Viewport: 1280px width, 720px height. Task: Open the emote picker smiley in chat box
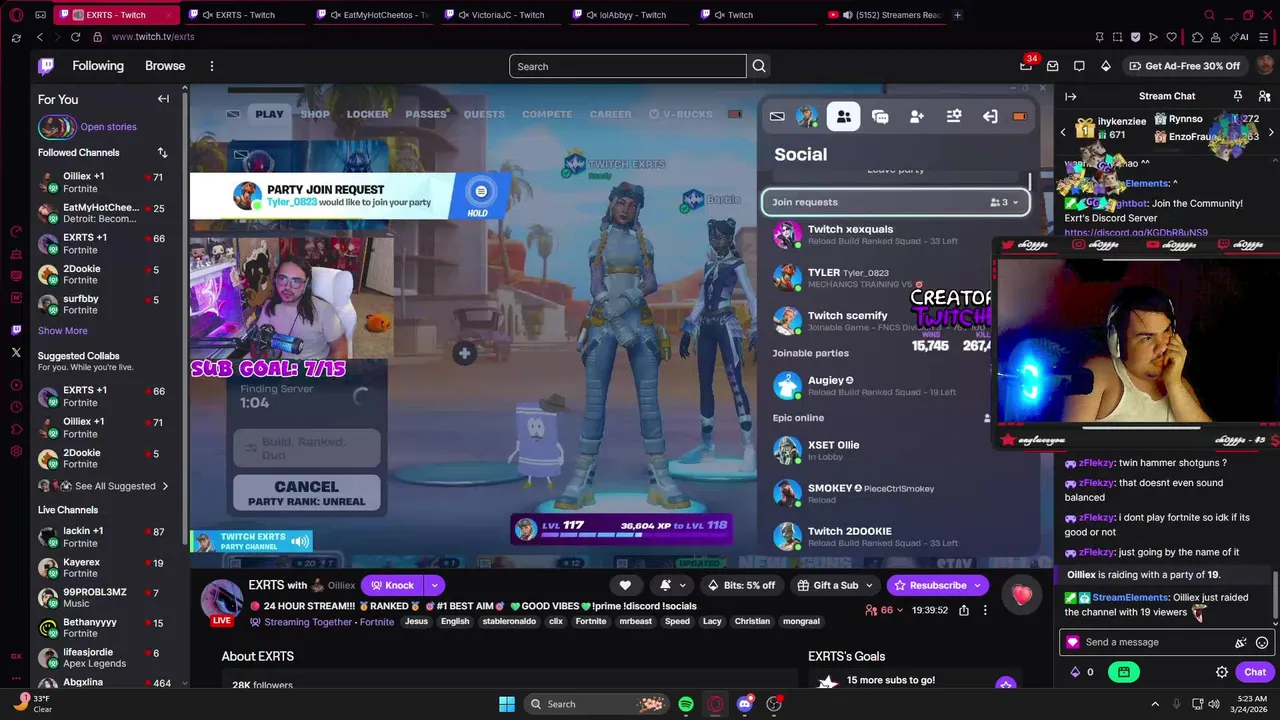[1262, 643]
